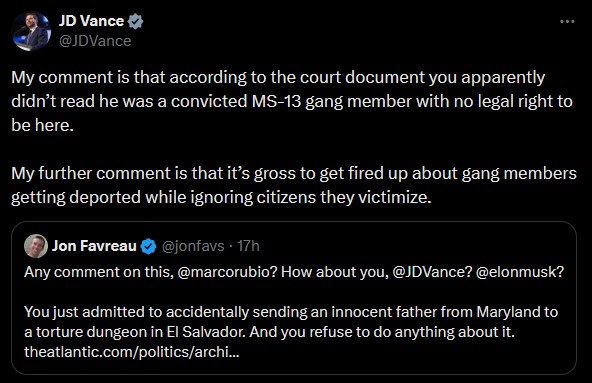The image size is (592, 383).
Task: Open the three-dot more options menu
Action: (567, 22)
